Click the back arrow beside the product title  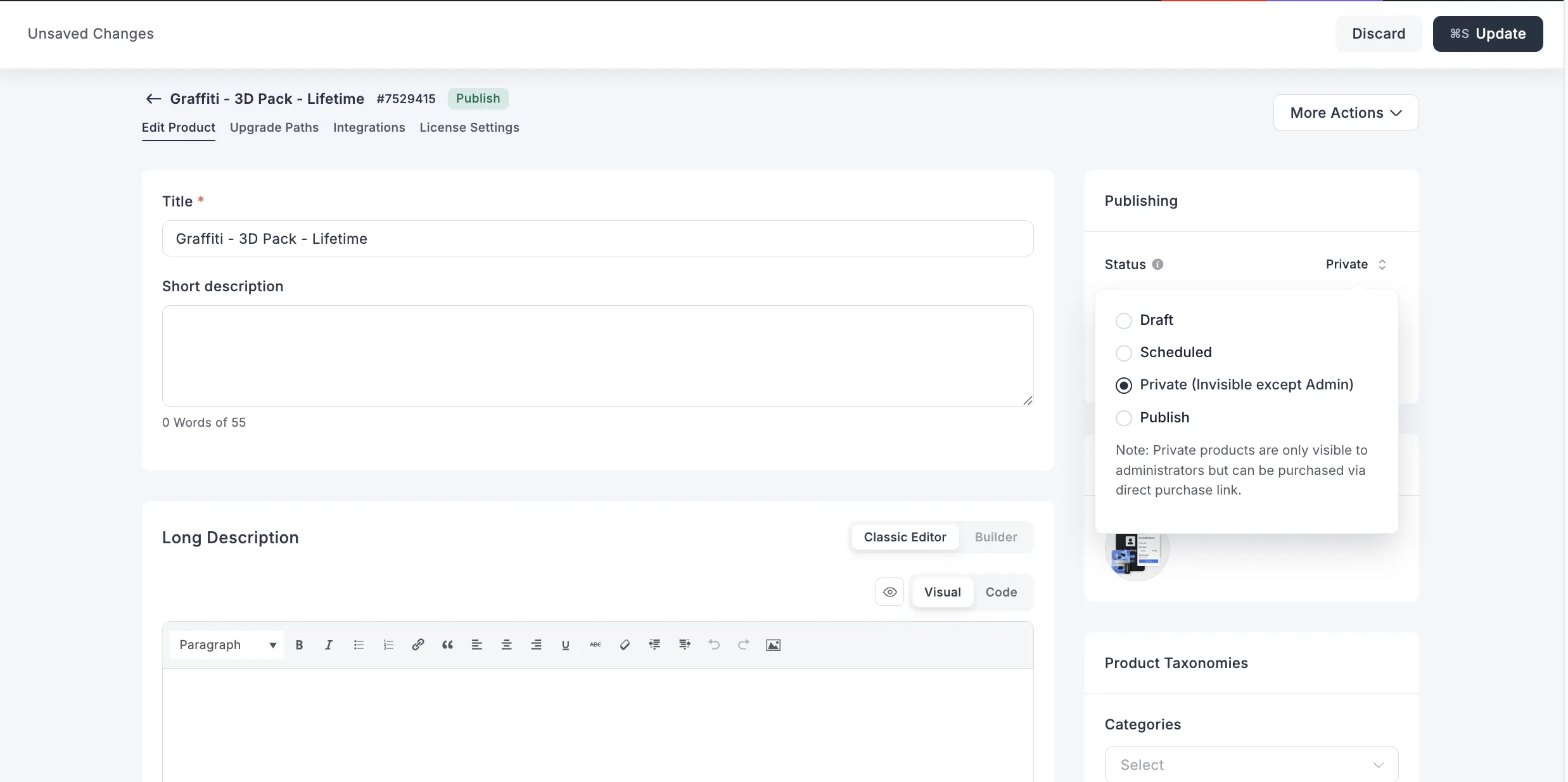coord(153,99)
